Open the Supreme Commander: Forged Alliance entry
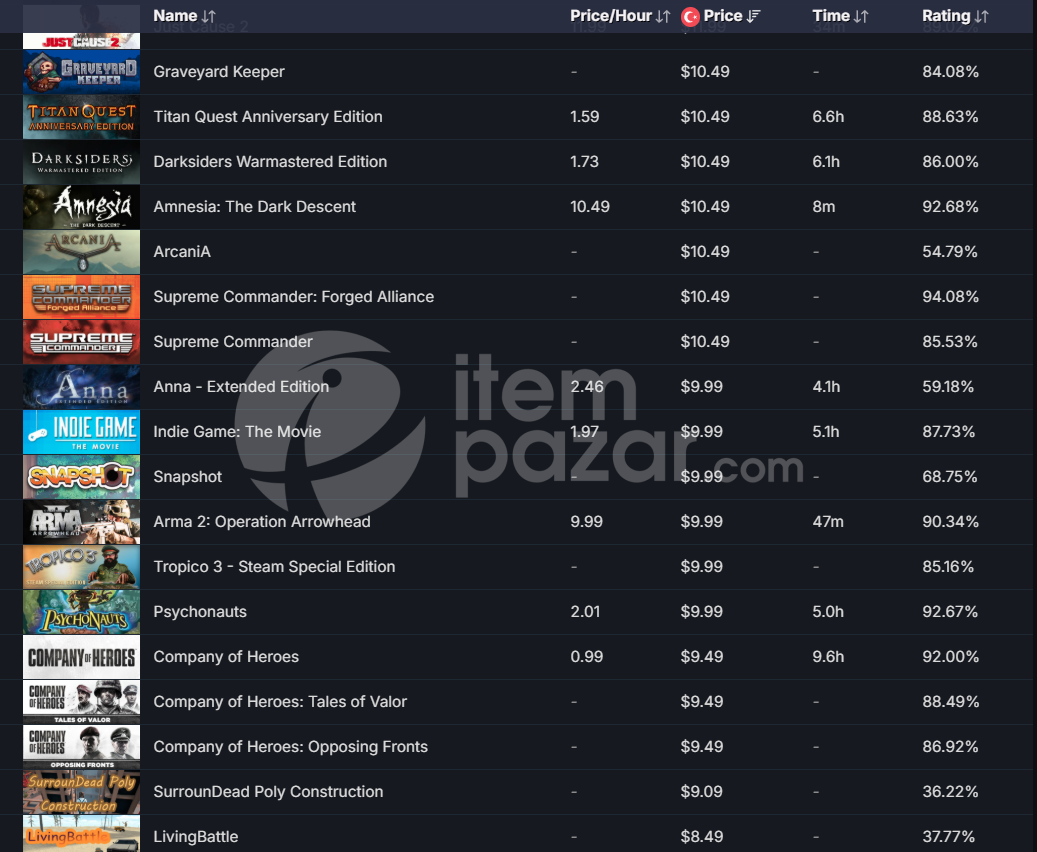This screenshot has width=1037, height=852. click(x=294, y=297)
